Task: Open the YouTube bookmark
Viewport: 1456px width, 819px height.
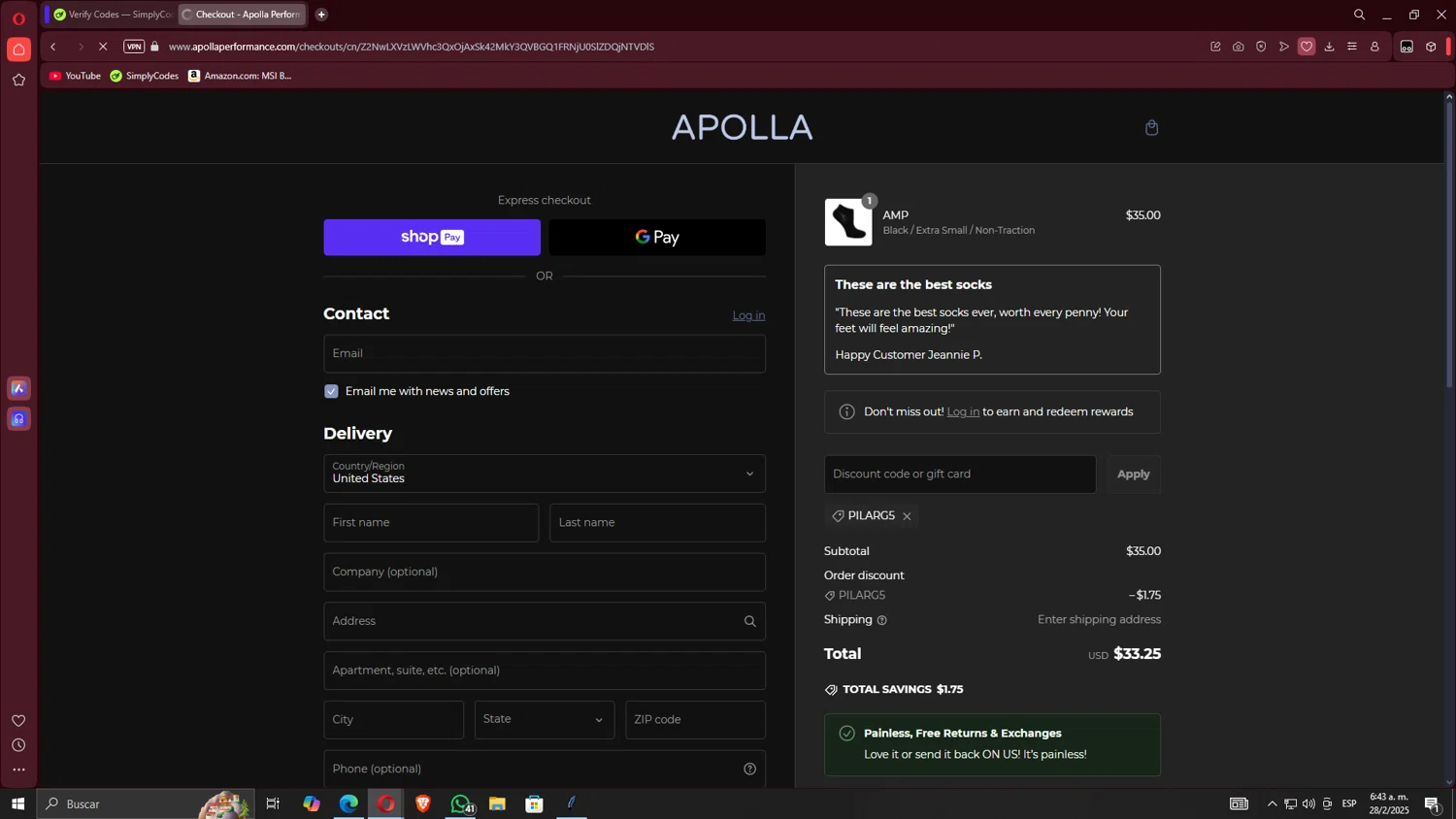Action: click(x=75, y=76)
